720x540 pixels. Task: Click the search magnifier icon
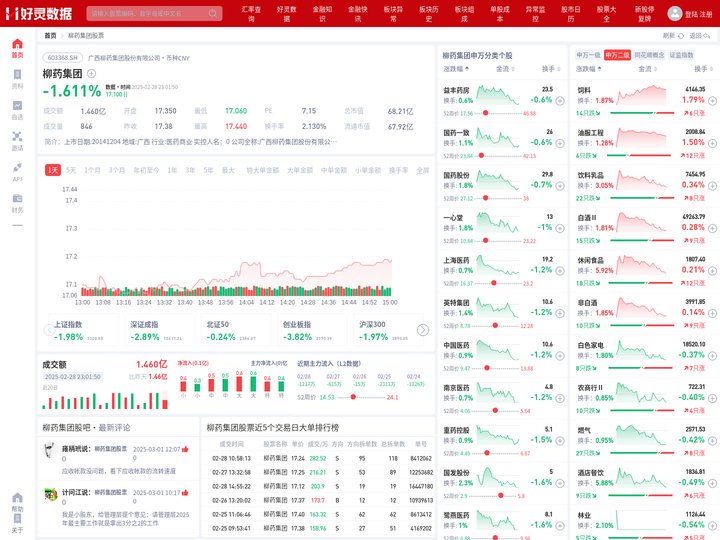click(x=213, y=13)
